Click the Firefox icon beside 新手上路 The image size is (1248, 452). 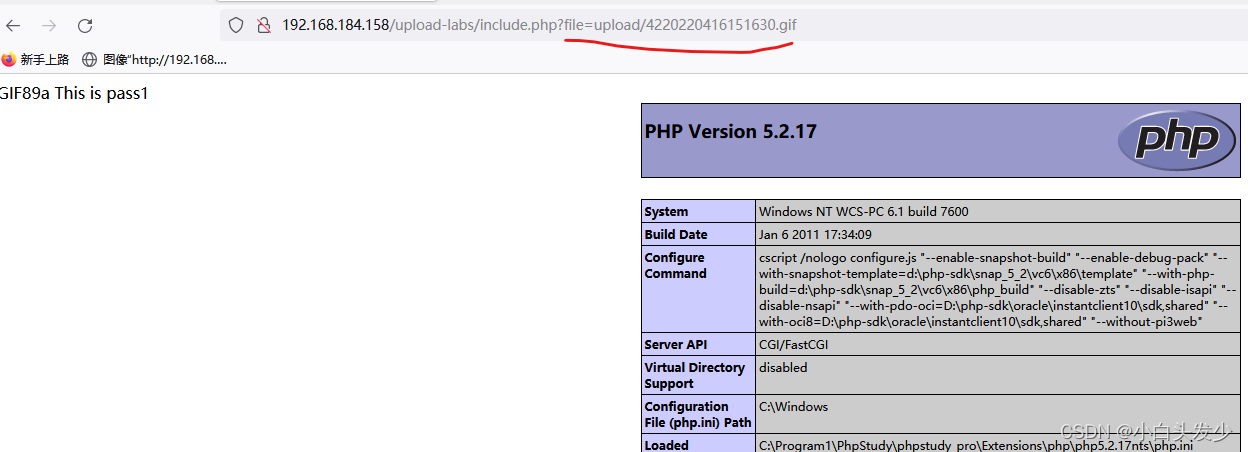coord(9,60)
